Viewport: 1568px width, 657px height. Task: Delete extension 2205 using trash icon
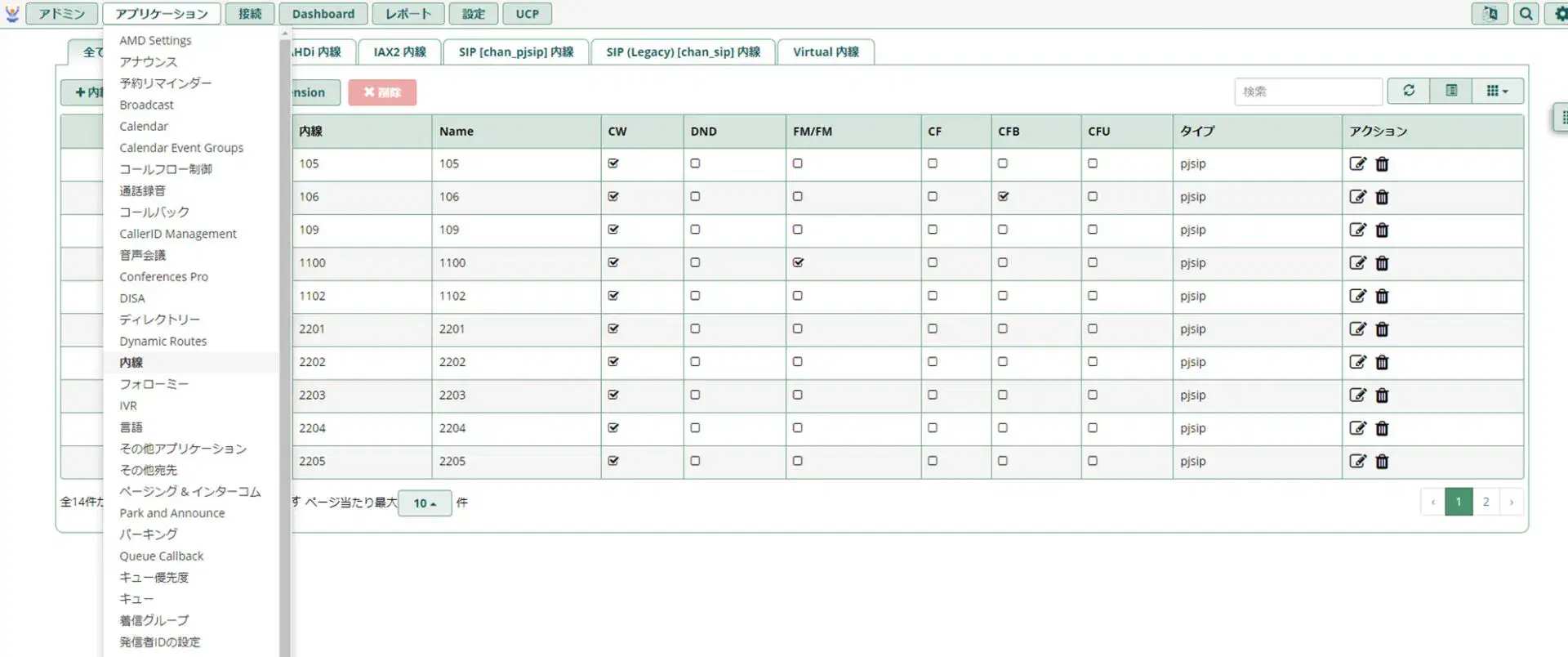pos(1382,462)
